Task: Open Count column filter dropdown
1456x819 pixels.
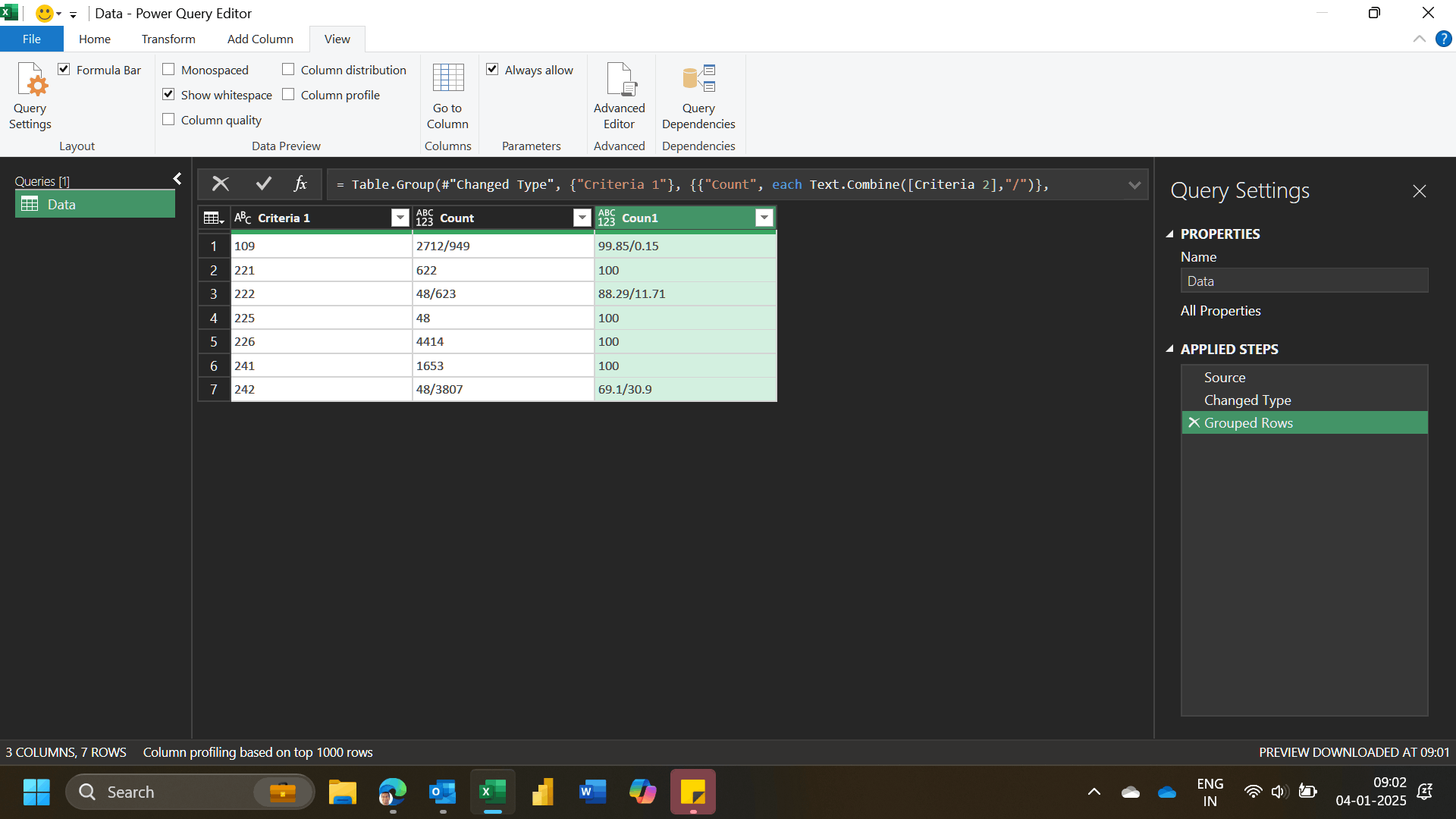Action: tap(582, 218)
